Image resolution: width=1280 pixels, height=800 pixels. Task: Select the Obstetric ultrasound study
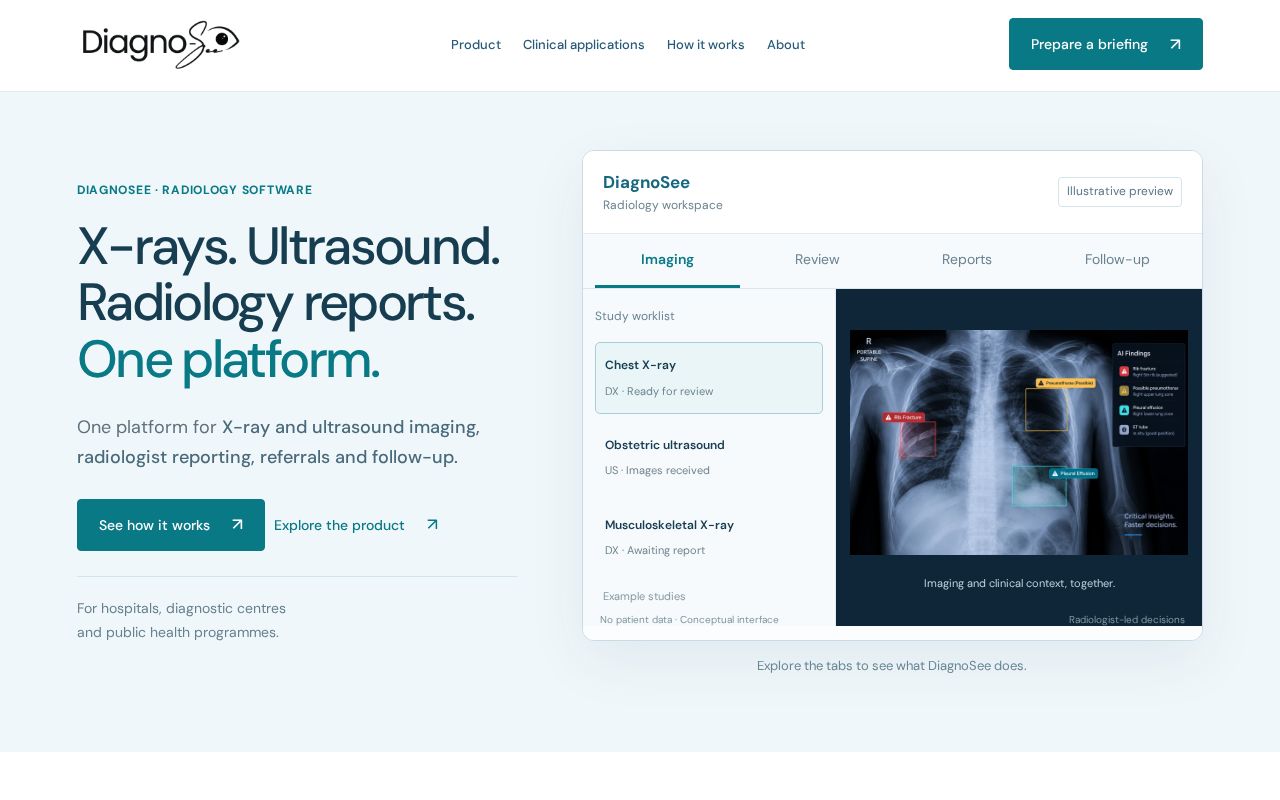(x=709, y=457)
